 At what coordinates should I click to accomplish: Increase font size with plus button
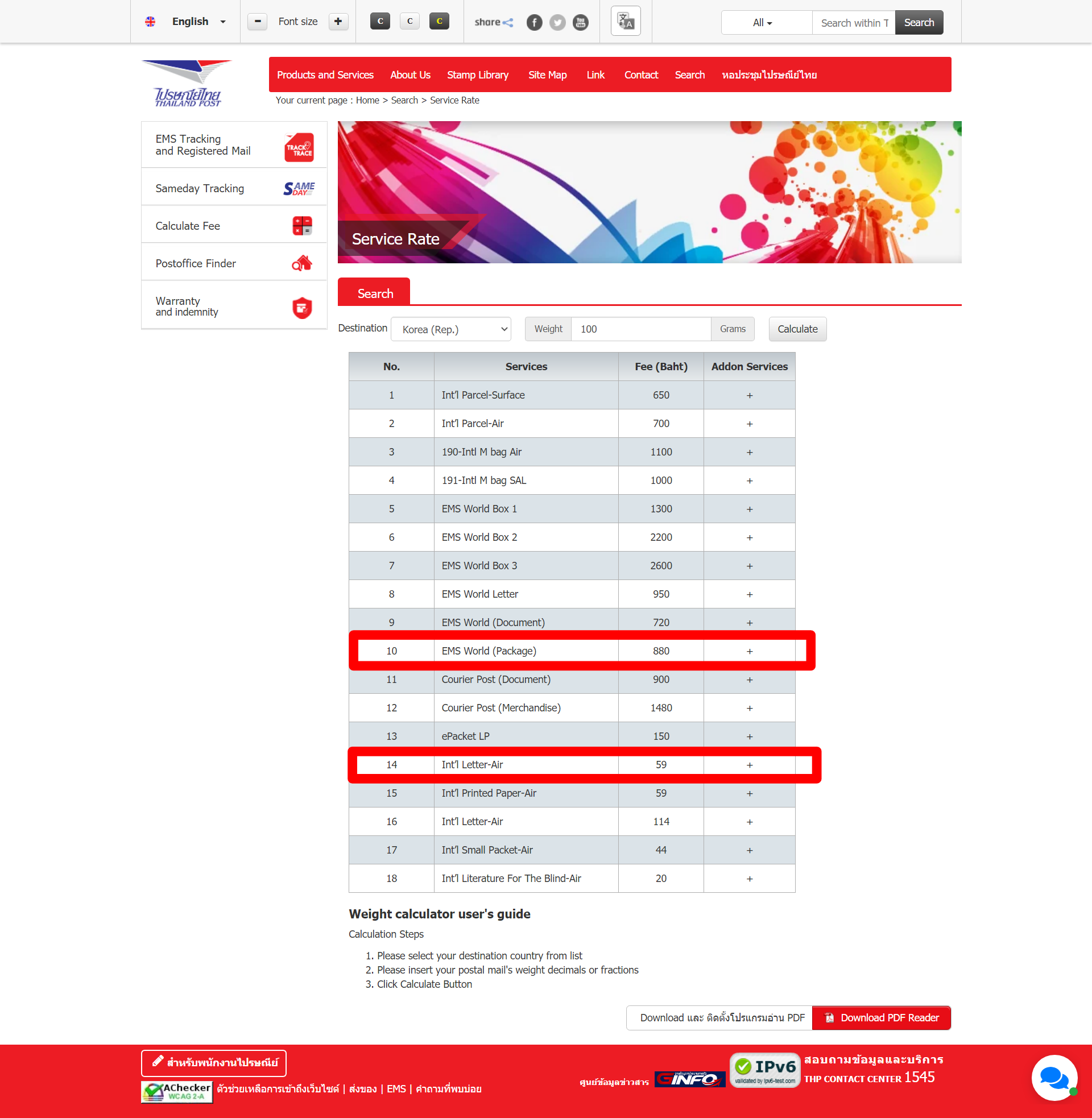point(338,22)
